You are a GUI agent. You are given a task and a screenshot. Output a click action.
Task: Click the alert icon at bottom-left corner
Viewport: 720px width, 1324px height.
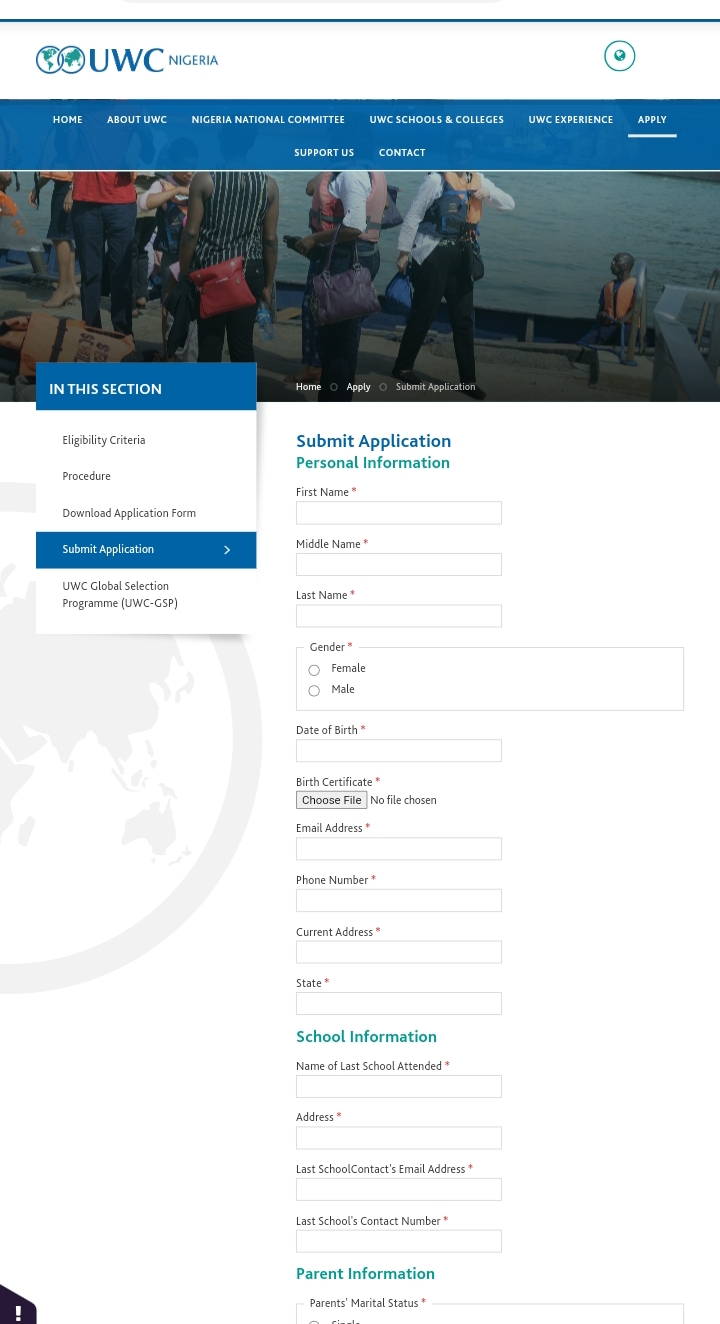tap(18, 1307)
